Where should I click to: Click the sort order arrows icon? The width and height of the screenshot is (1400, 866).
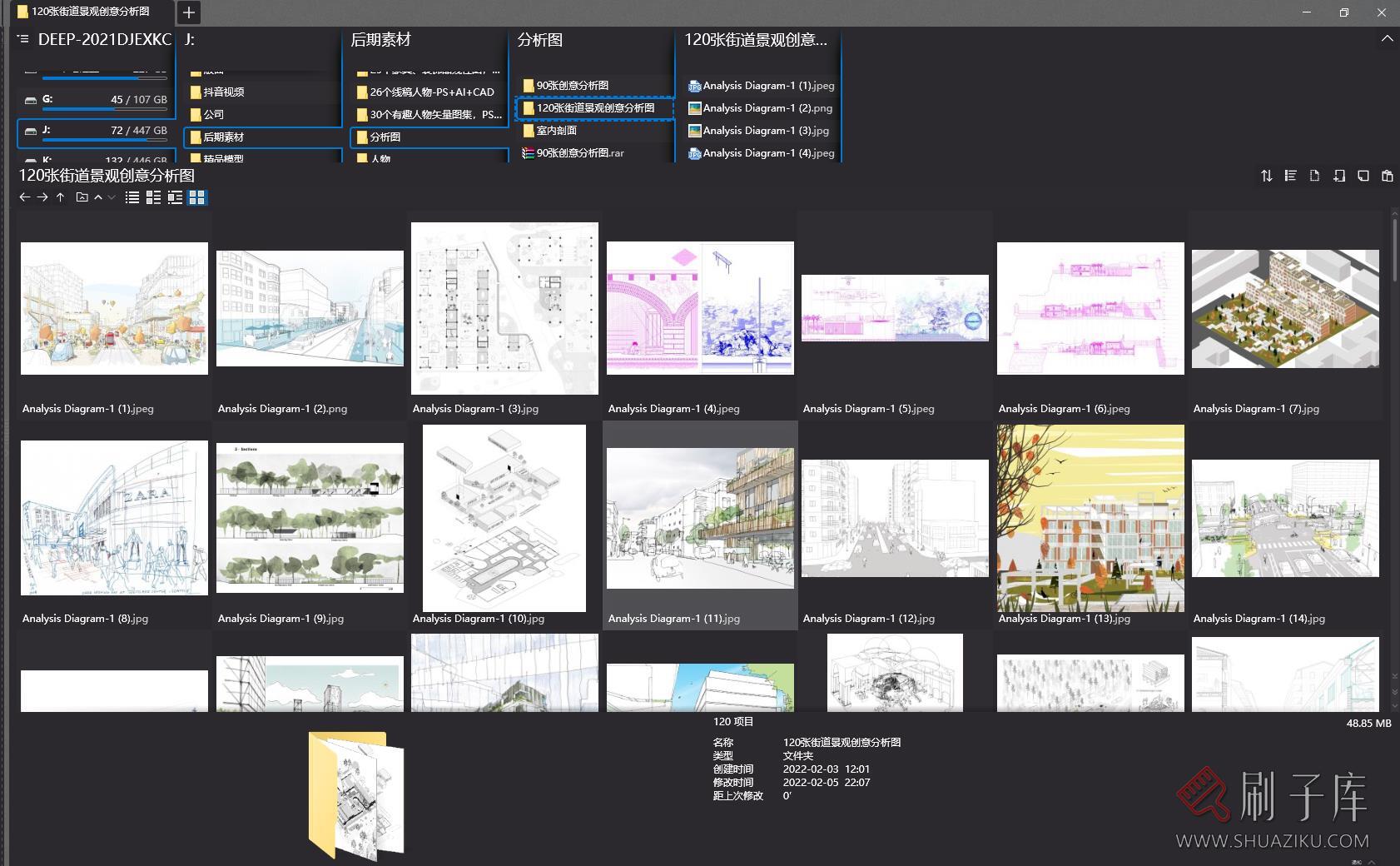point(1266,176)
